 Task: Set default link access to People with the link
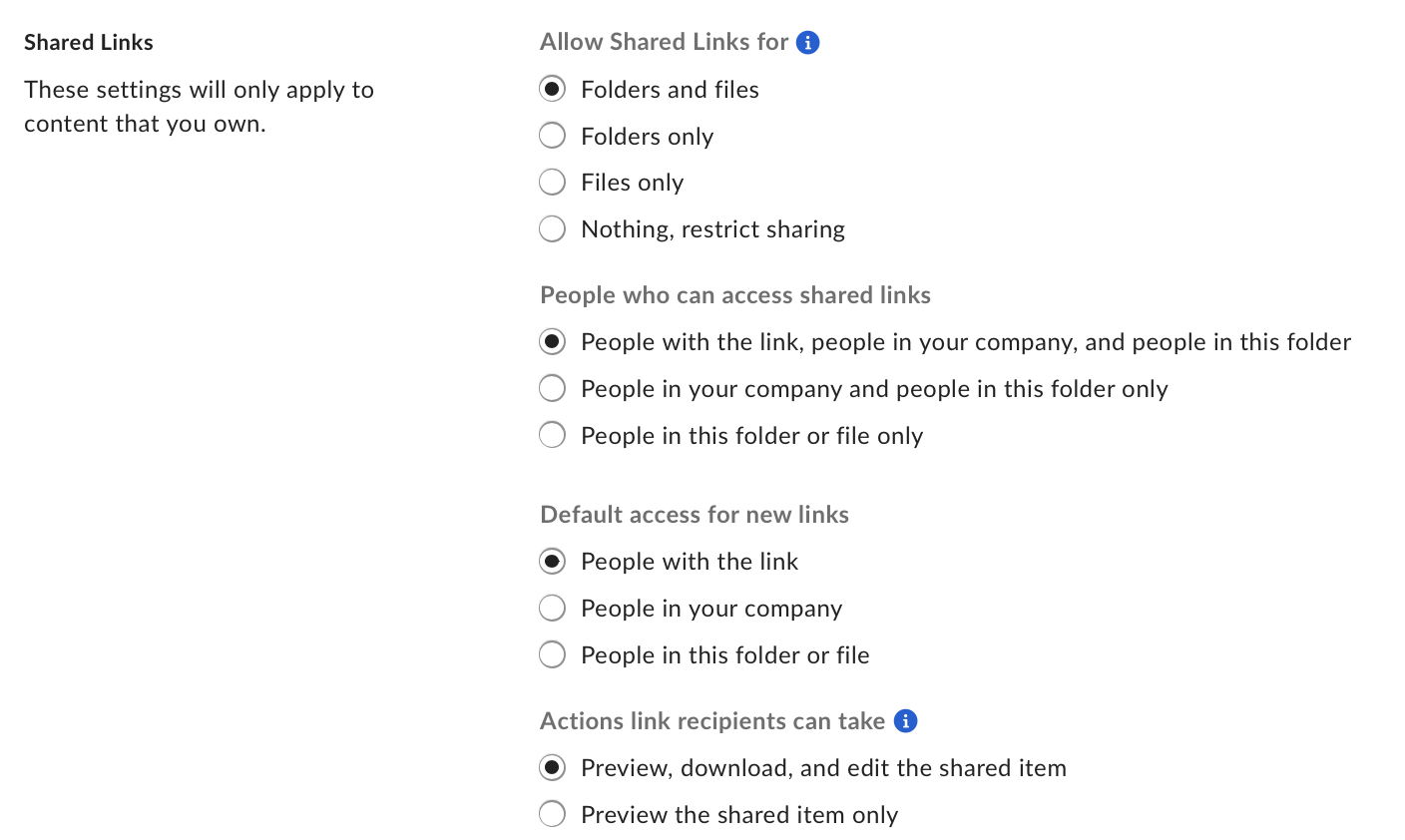pyautogui.click(x=552, y=561)
